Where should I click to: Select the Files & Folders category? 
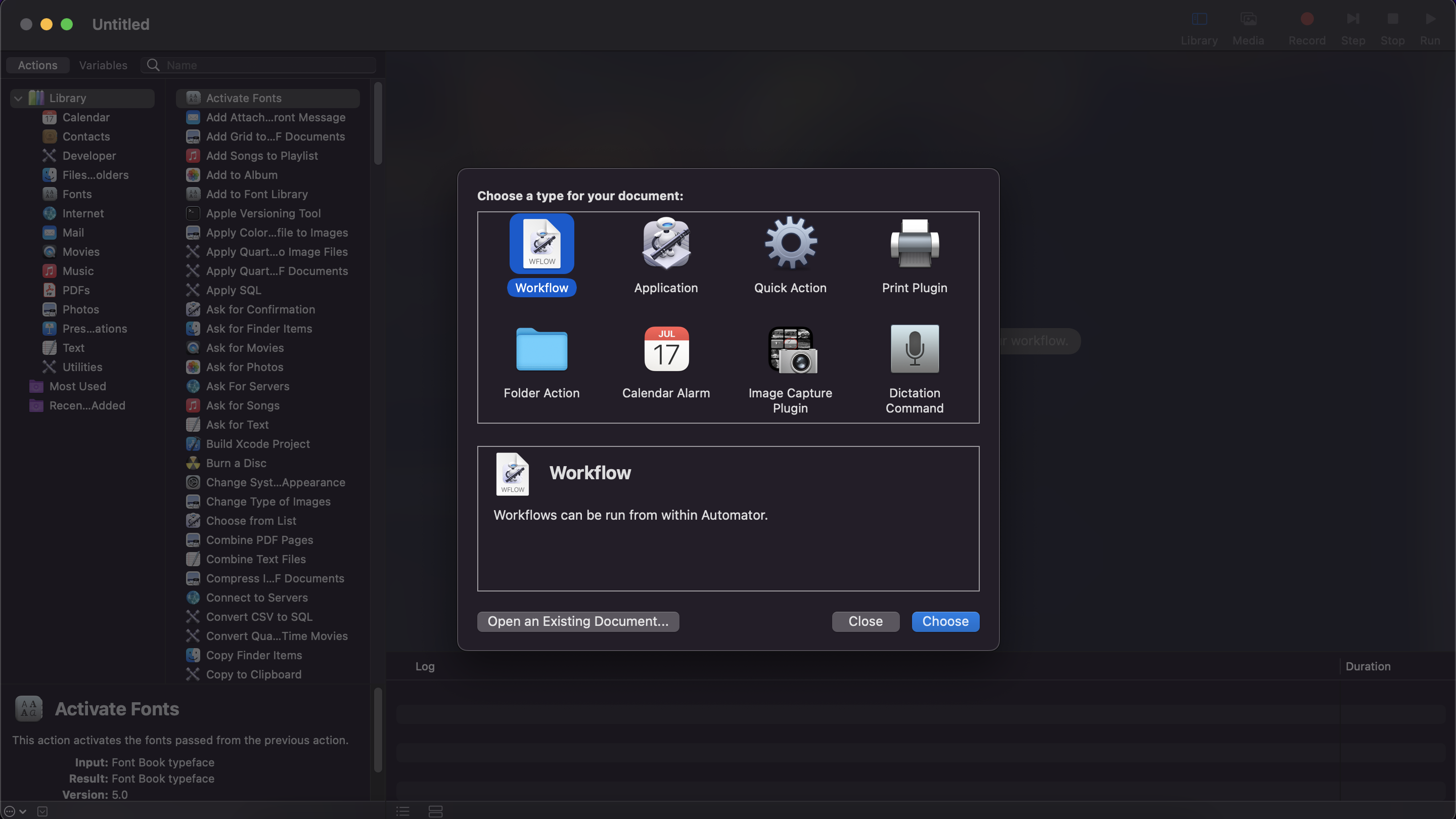tap(95, 175)
